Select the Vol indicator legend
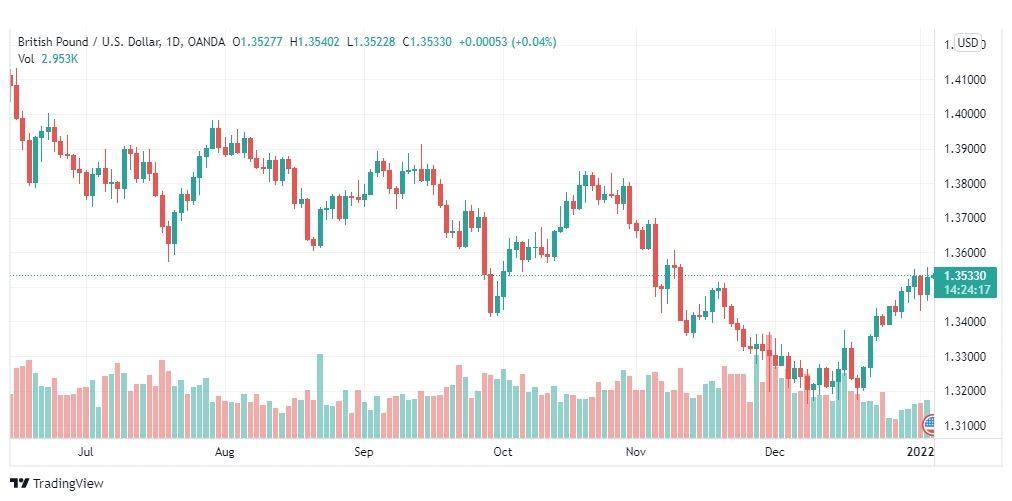Viewport: 1012px width, 501px height. tap(26, 59)
